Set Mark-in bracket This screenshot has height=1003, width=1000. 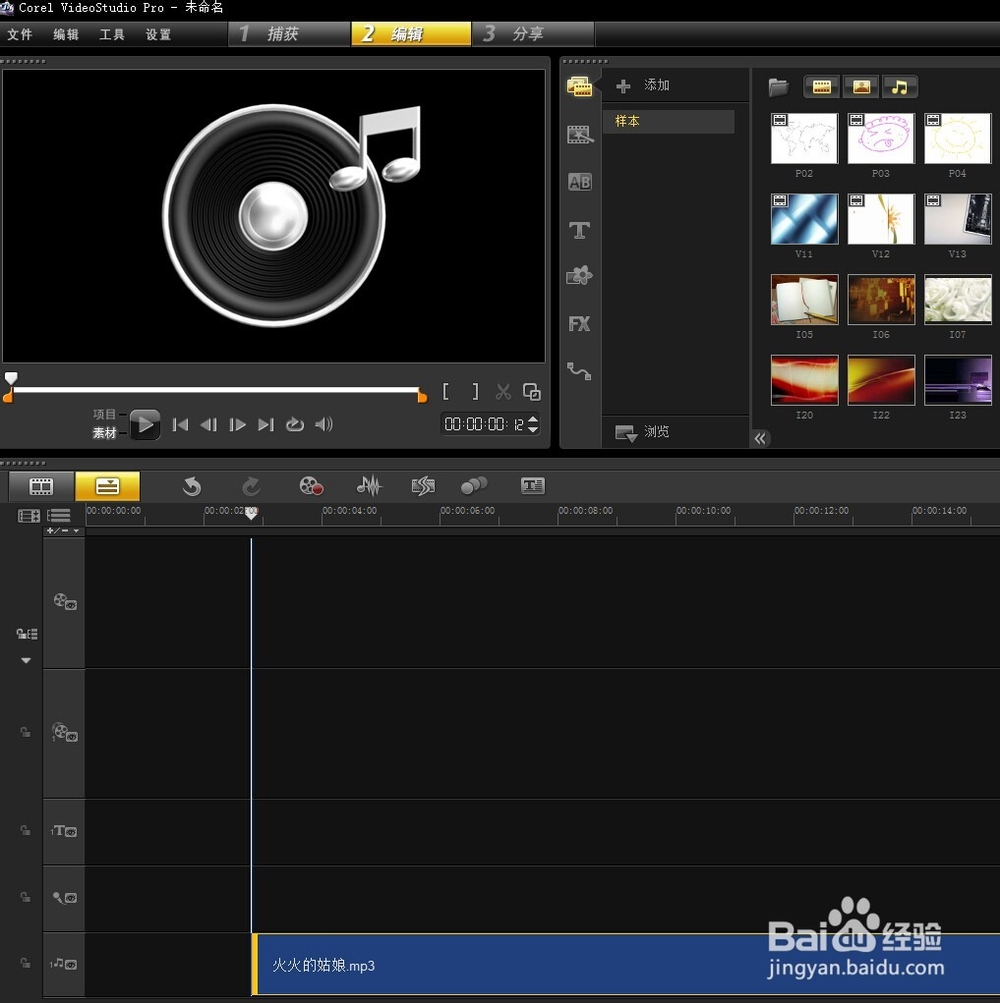click(446, 391)
